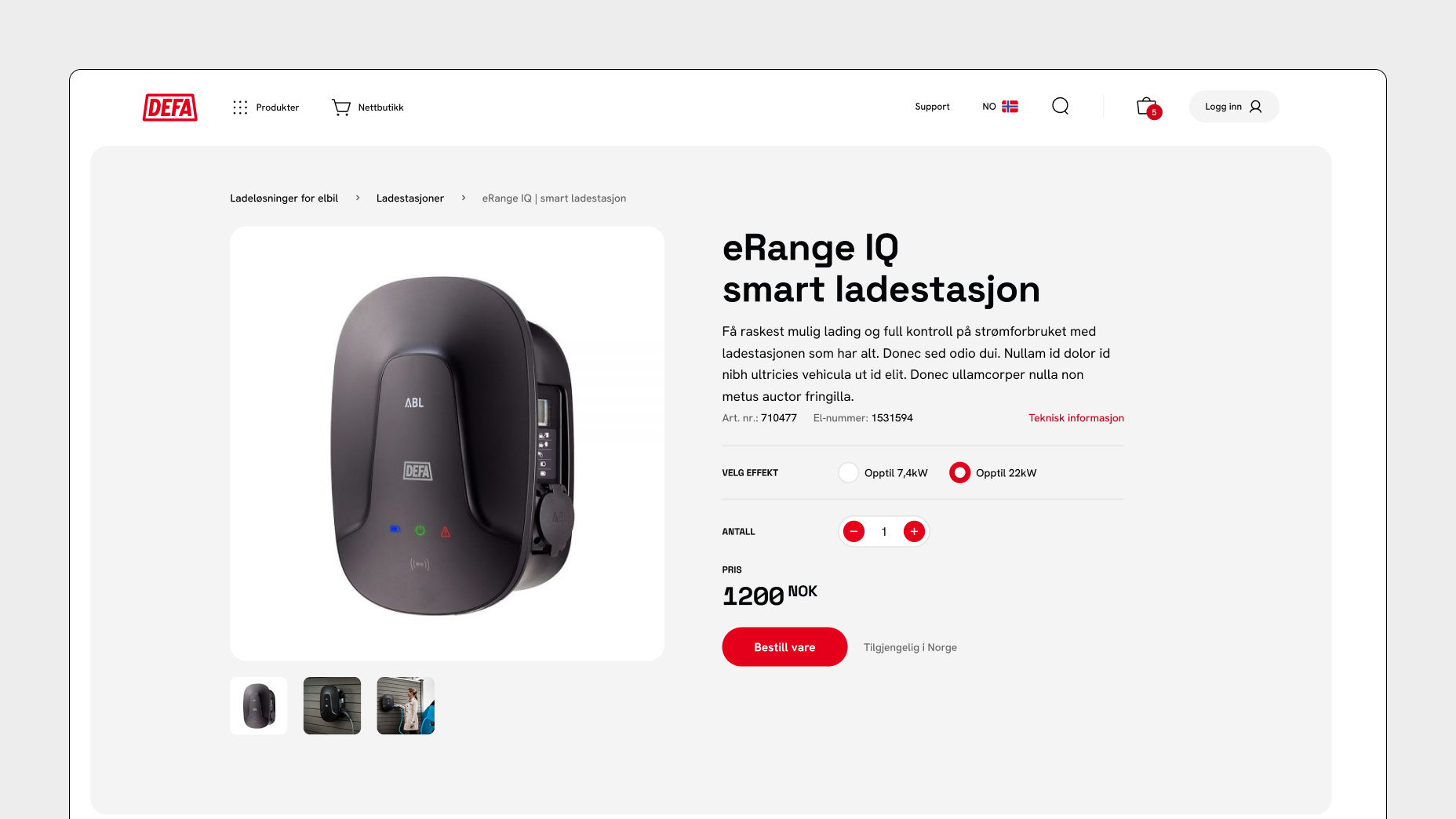Open the Support menu item
Screen dimensions: 1456x819
click(932, 107)
